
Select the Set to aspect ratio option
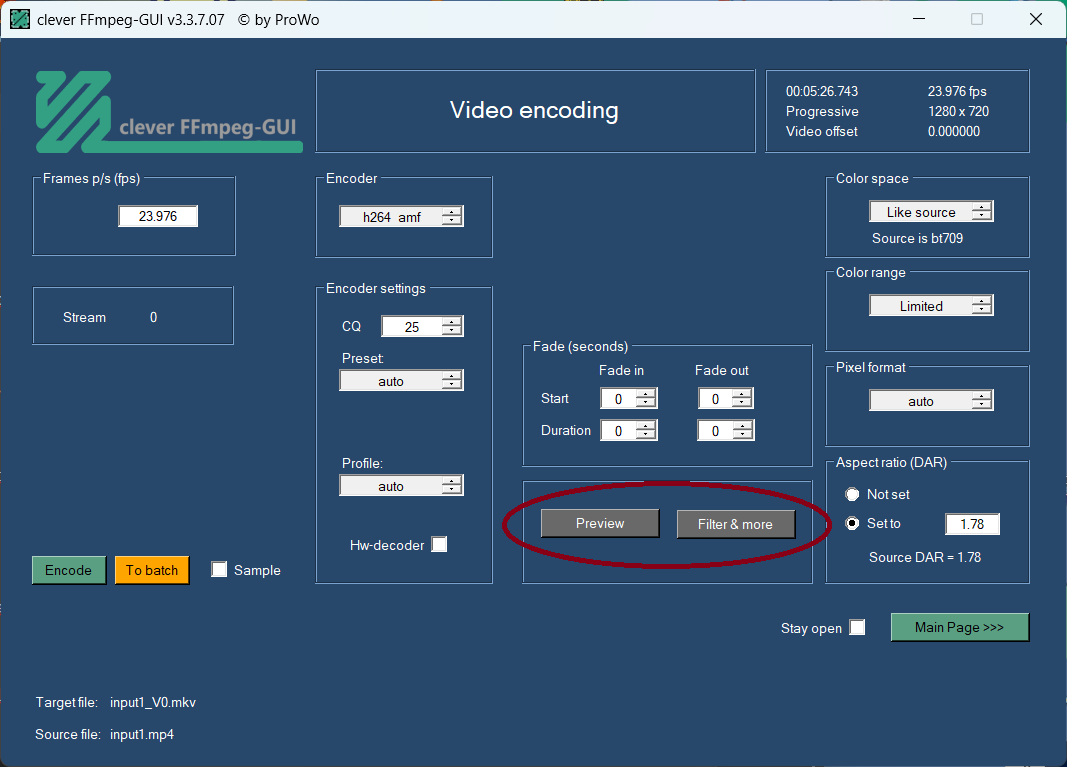coord(852,523)
